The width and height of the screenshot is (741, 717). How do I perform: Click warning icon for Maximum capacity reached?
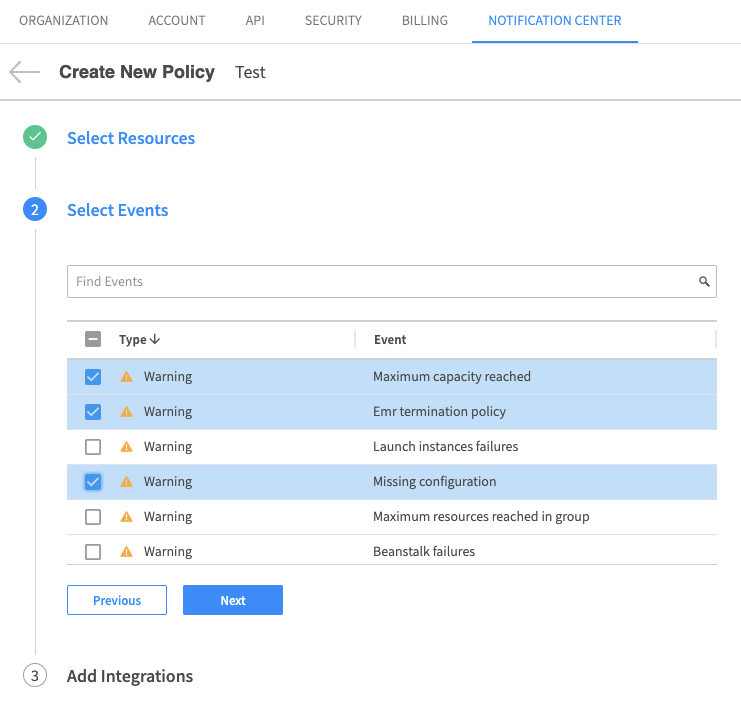click(x=126, y=377)
